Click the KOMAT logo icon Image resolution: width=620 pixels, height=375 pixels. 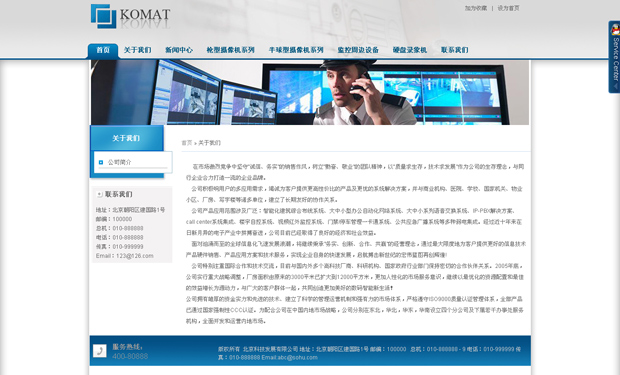pyautogui.click(x=103, y=16)
